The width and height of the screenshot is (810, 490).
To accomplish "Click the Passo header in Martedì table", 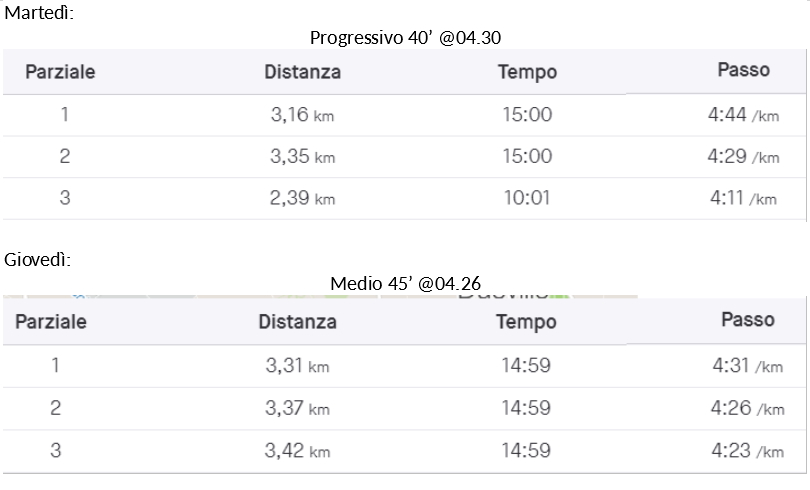I will [743, 70].
